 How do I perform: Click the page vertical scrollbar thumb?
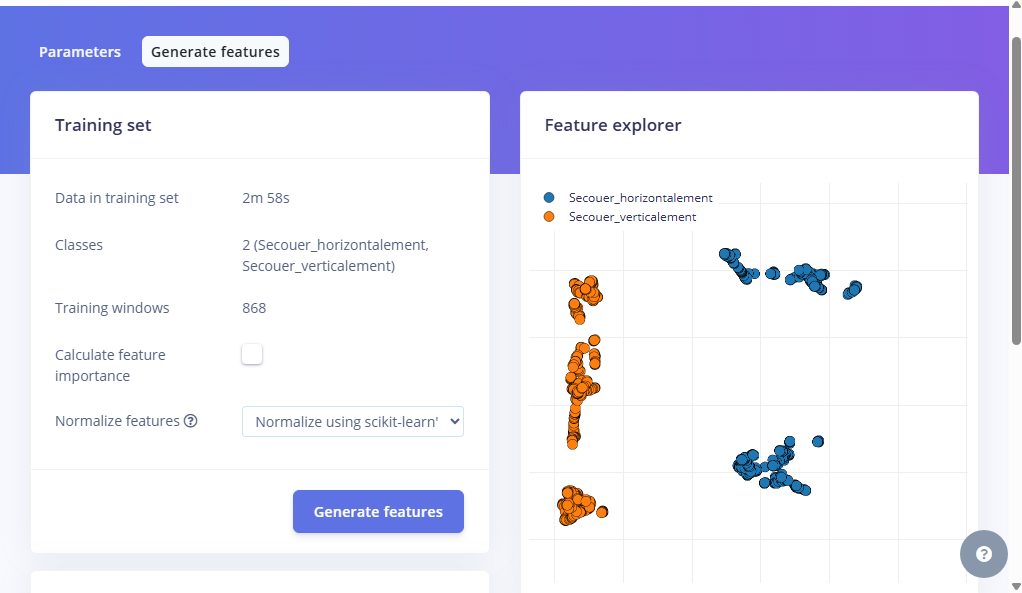coord(1016,190)
